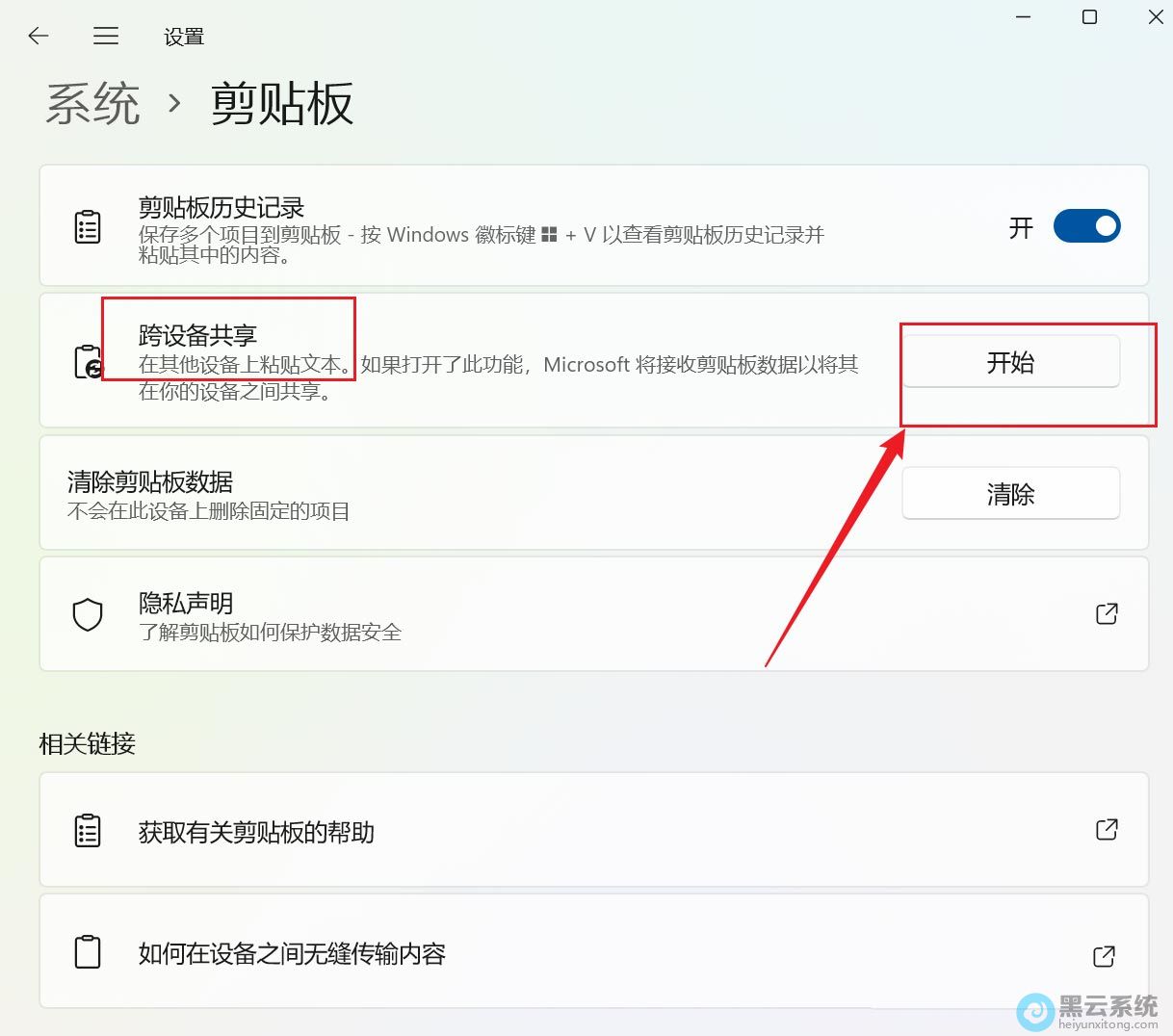Select 系统 in the breadcrumb path
Viewport: 1173px width, 1036px height.
point(92,104)
